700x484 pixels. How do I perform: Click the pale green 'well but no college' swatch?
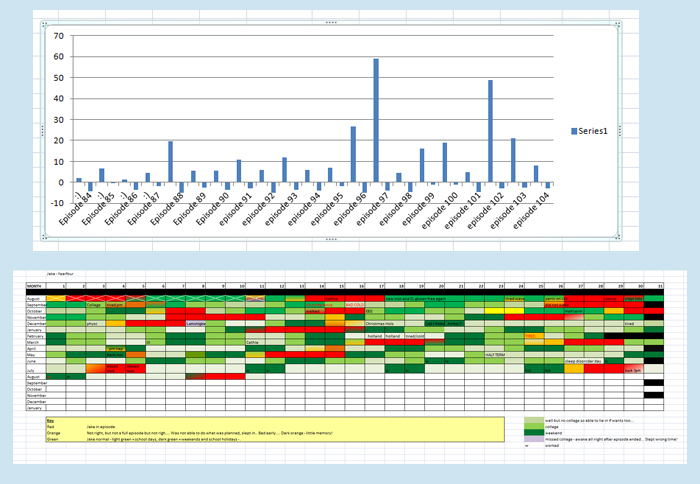[534, 421]
